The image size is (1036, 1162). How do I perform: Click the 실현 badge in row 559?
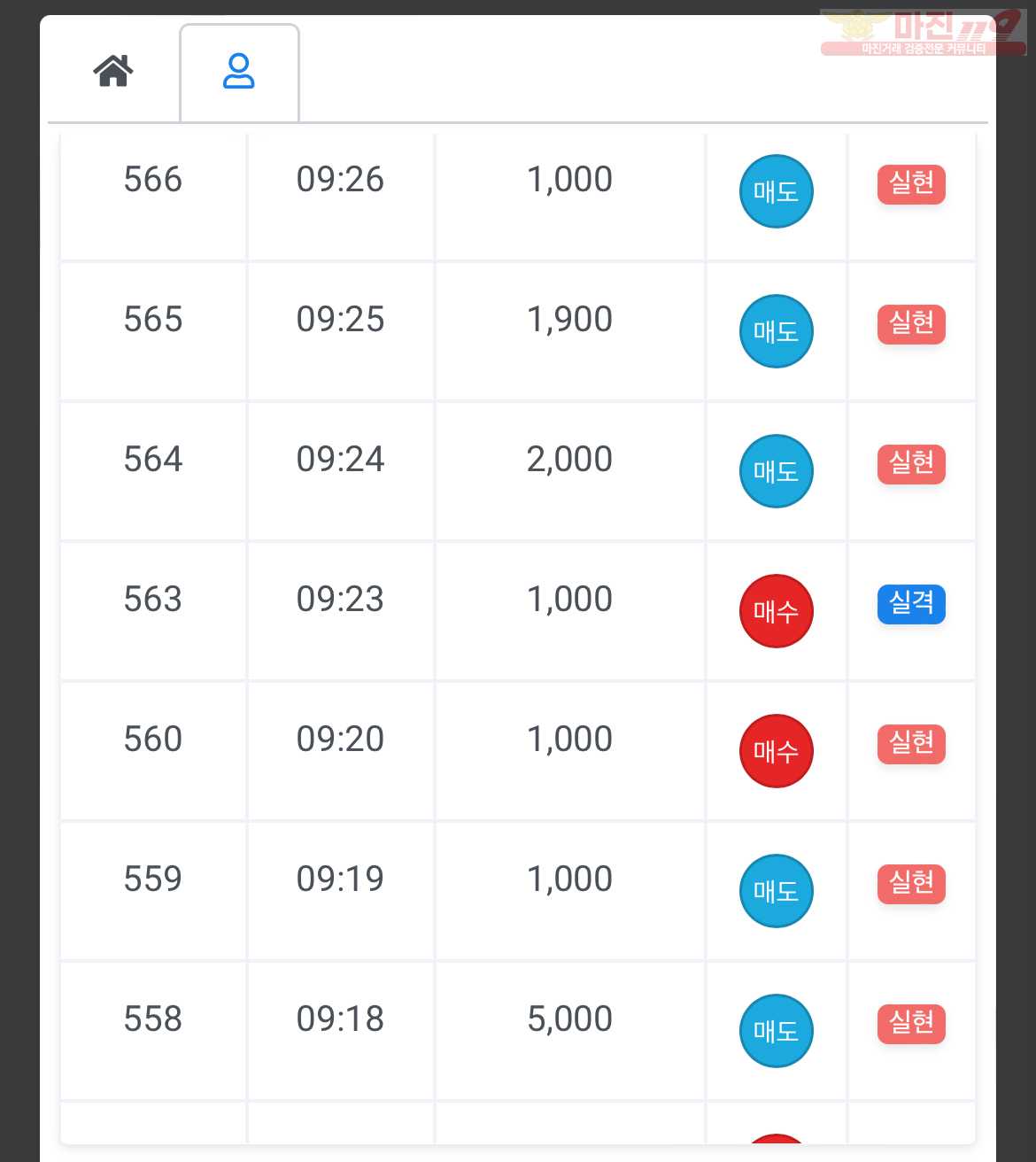click(x=911, y=884)
